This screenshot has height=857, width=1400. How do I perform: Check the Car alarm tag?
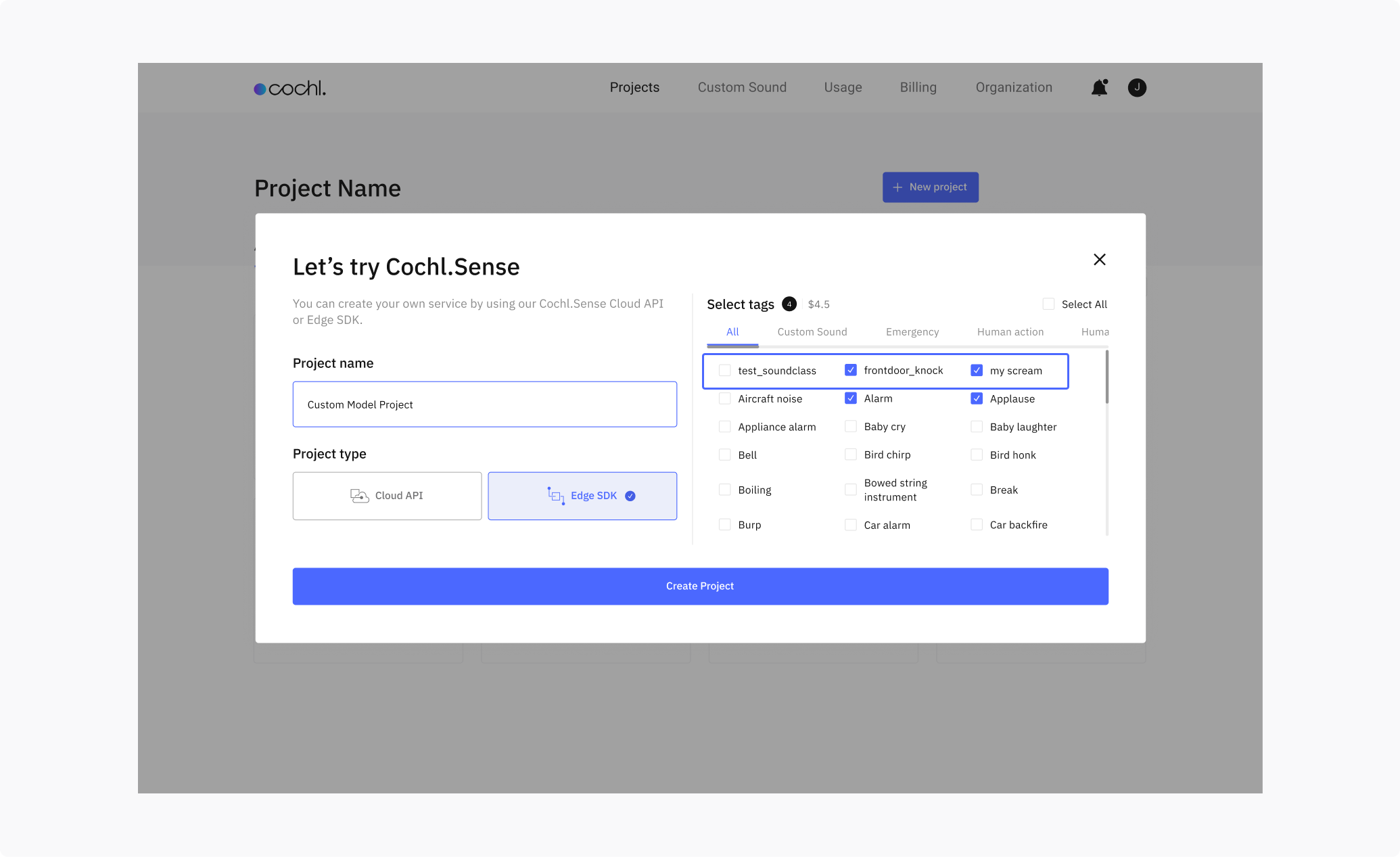point(851,525)
